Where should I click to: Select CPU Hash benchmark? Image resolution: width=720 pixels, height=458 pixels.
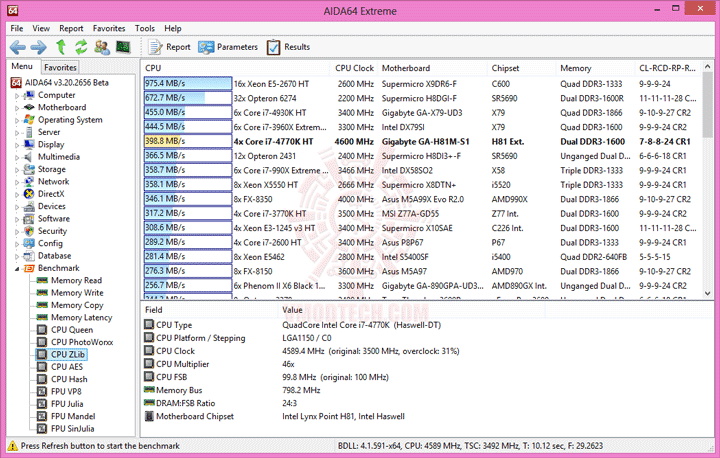(69, 379)
